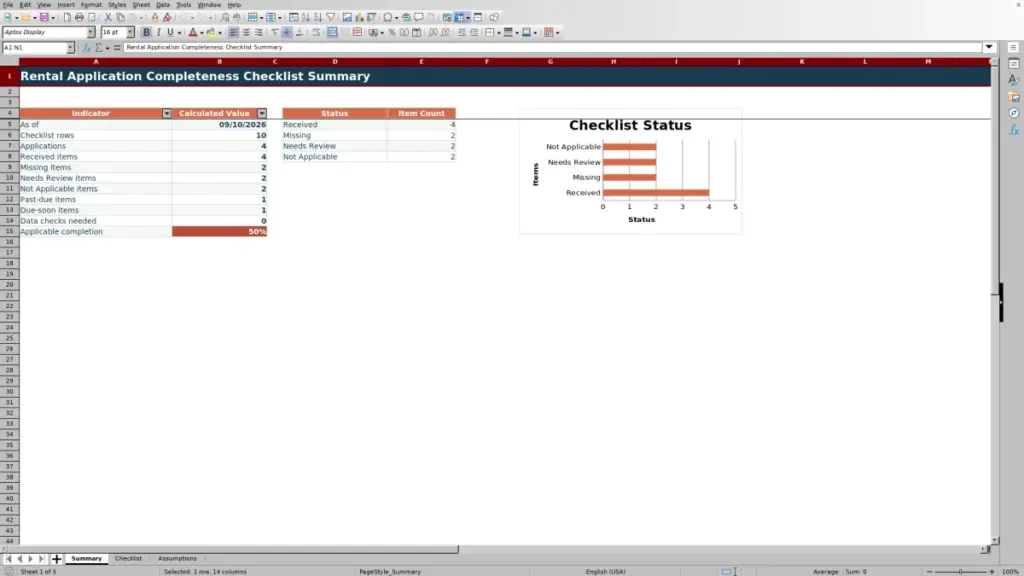Open Find and Replace from the toolbar
Screen dimensions: 1024x576
point(225,17)
